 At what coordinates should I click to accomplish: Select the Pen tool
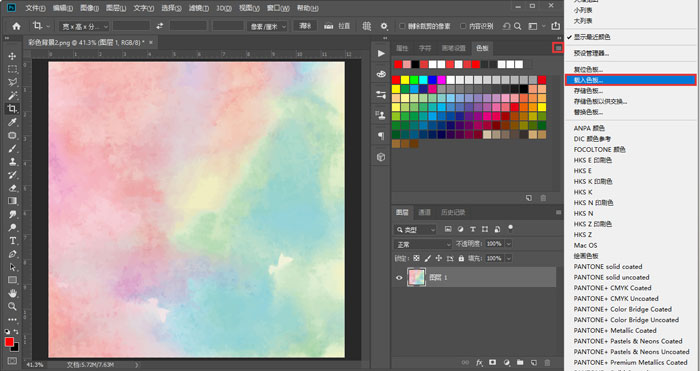point(12,254)
